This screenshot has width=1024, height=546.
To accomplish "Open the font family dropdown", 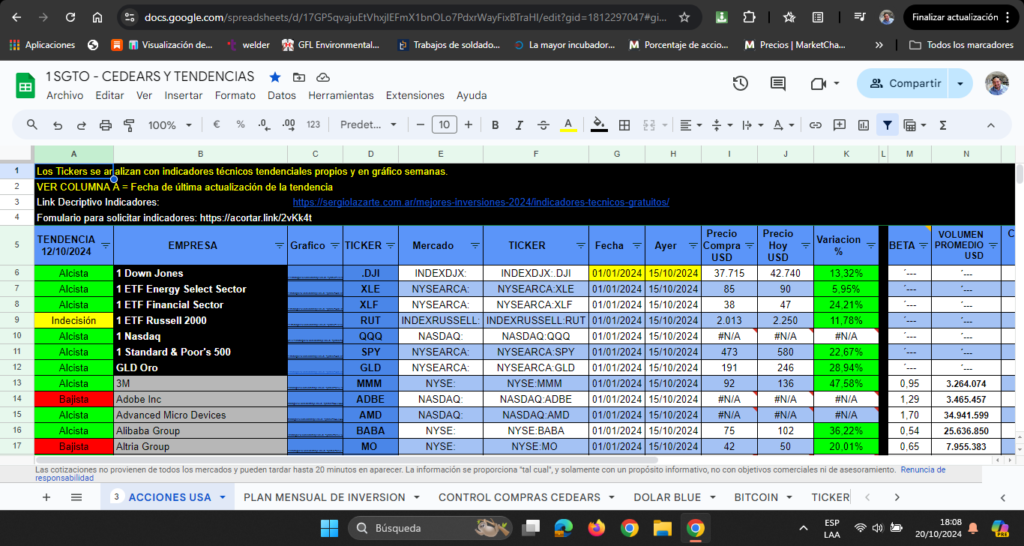I will [366, 125].
